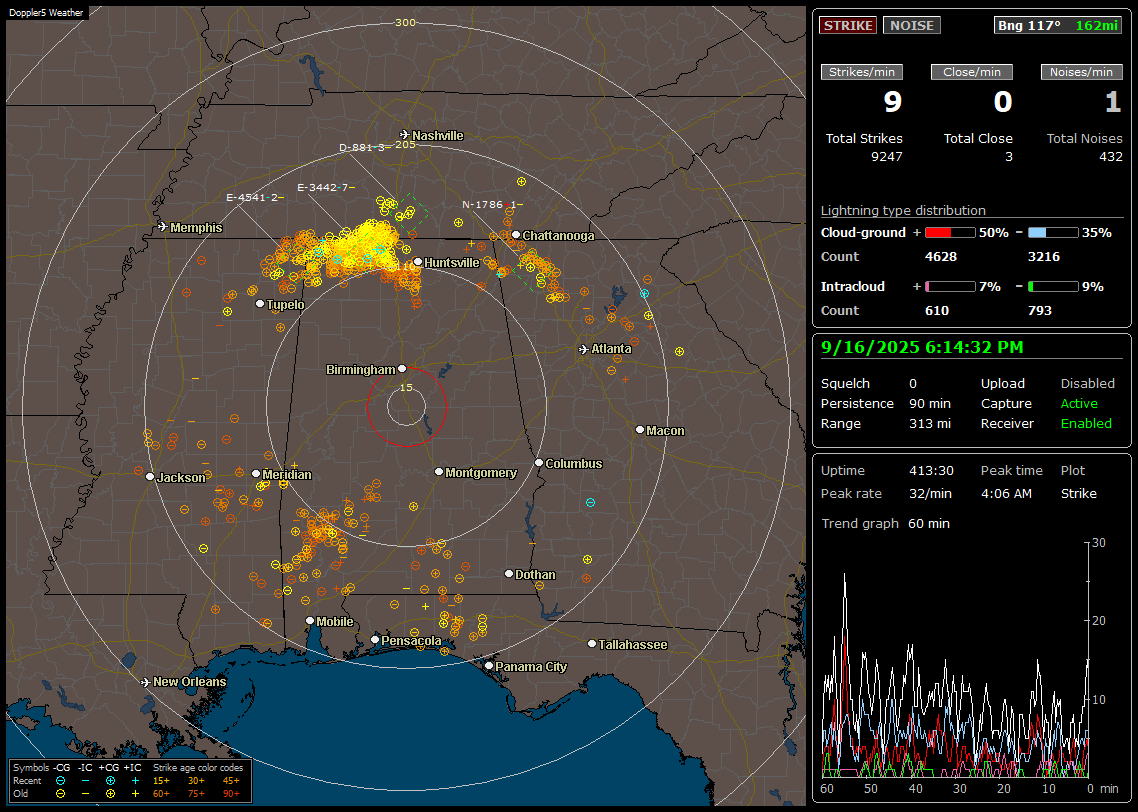
Task: Click the positive cloud-ground red percentage bar
Action: [x=950, y=233]
